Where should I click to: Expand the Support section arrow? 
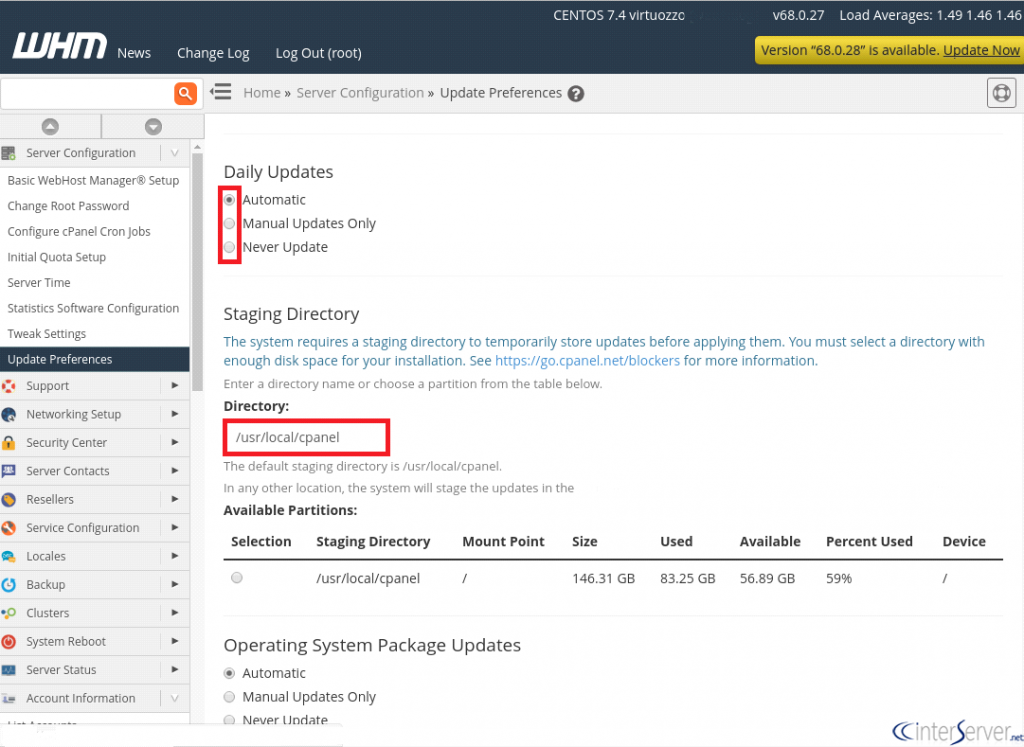(x=174, y=385)
